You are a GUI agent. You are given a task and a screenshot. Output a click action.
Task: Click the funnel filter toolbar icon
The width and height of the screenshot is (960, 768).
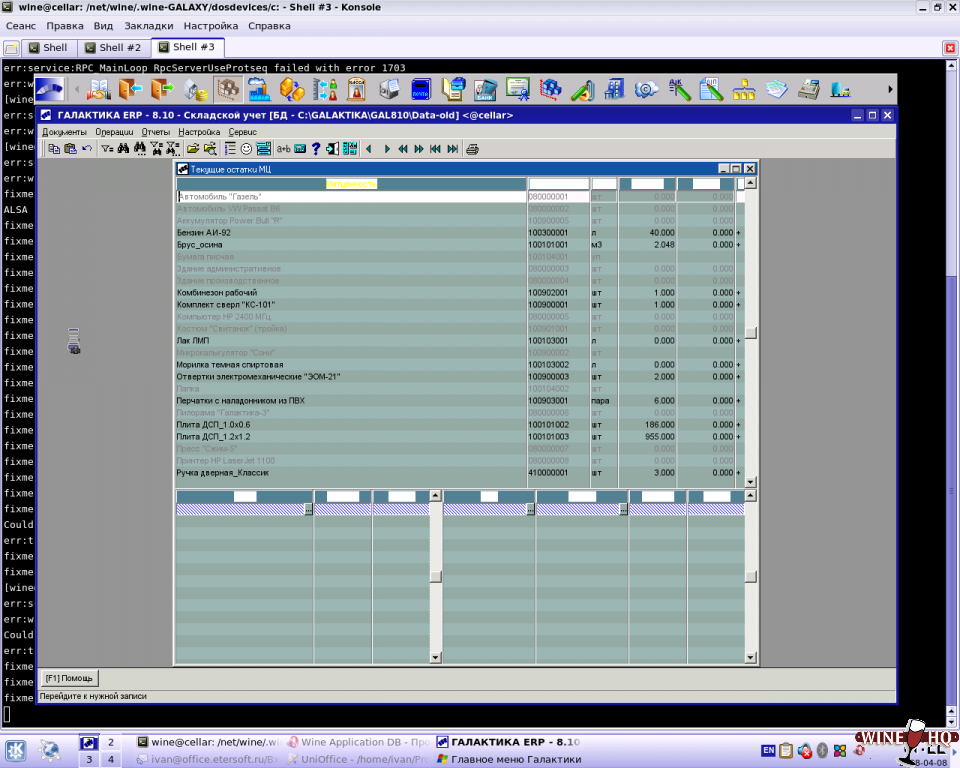pos(106,148)
